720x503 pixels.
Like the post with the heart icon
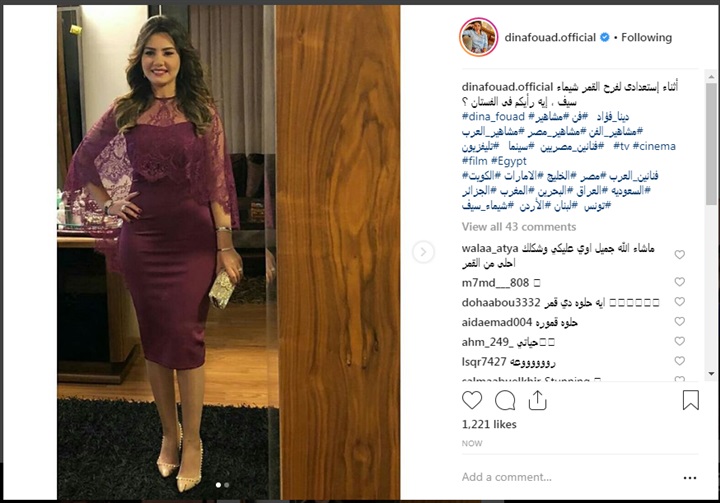pyautogui.click(x=472, y=400)
